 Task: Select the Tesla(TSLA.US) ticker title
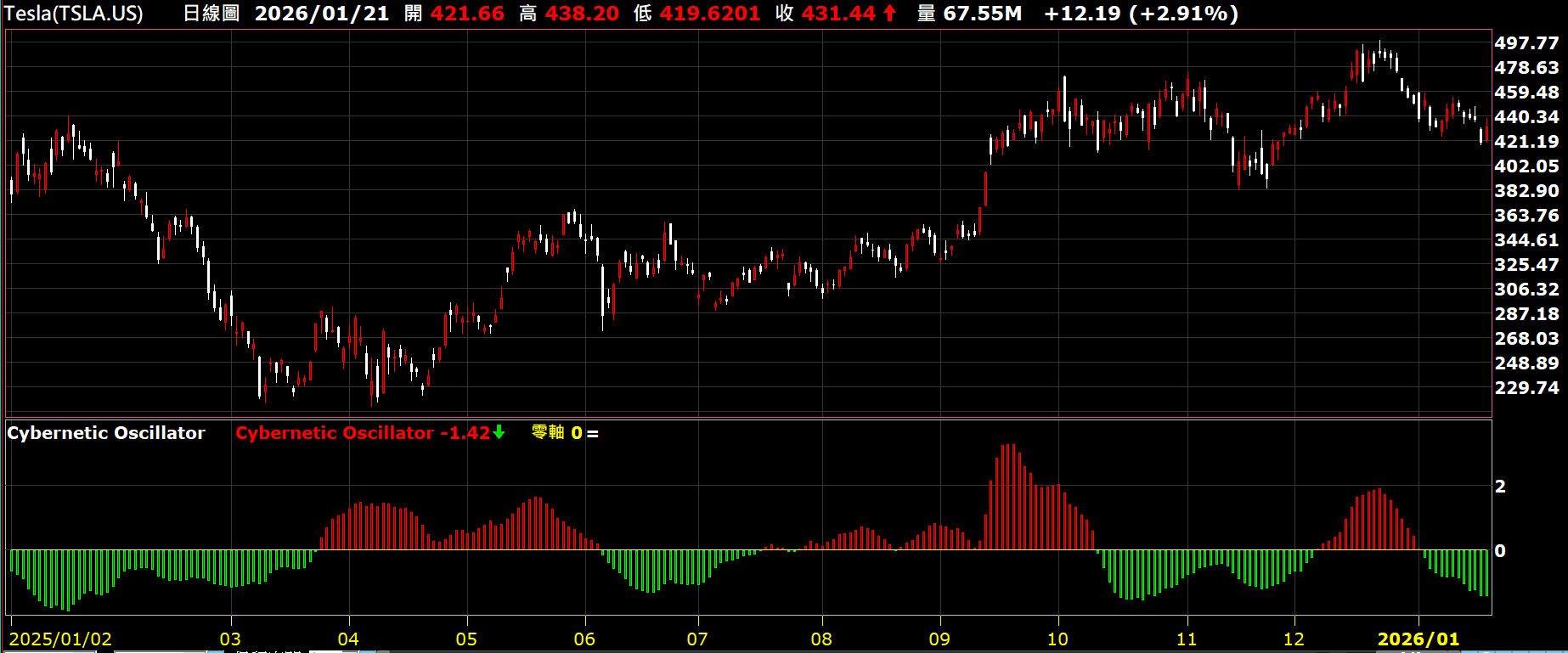[74, 14]
